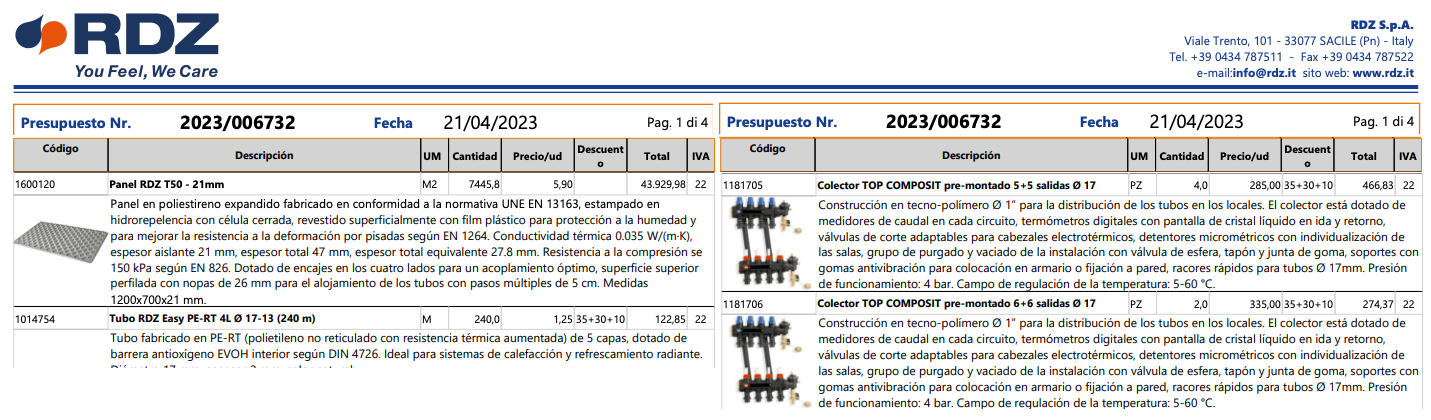
Task: Select the "You Feel, We Care" tagline
Action: [x=146, y=72]
